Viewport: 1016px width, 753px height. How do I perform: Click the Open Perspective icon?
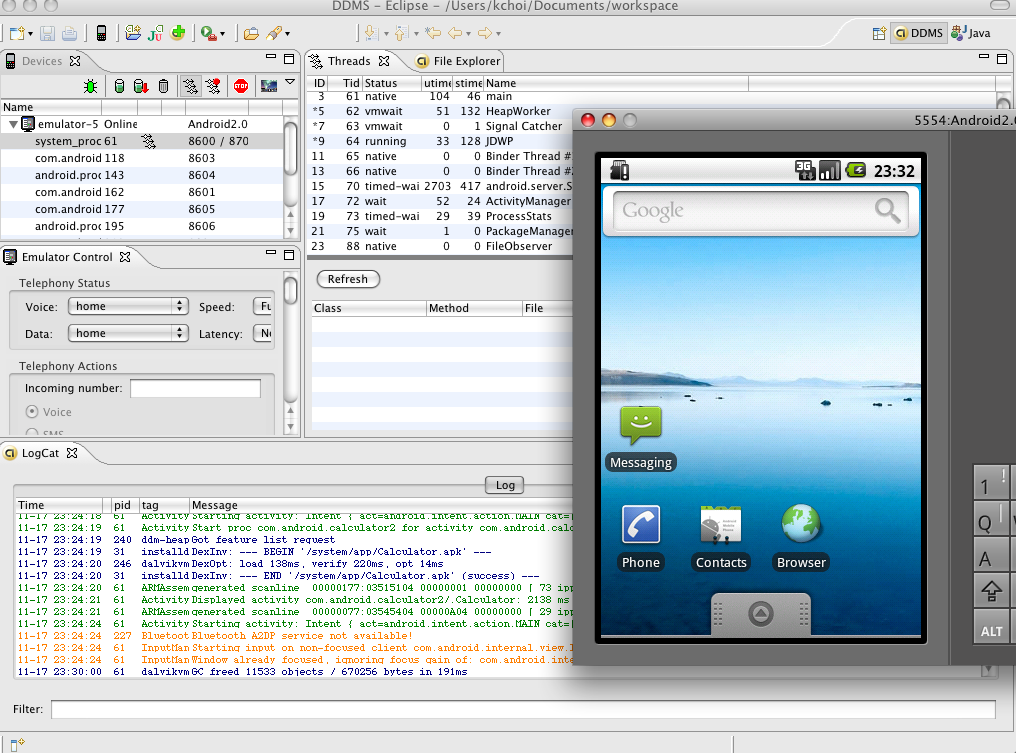click(879, 33)
